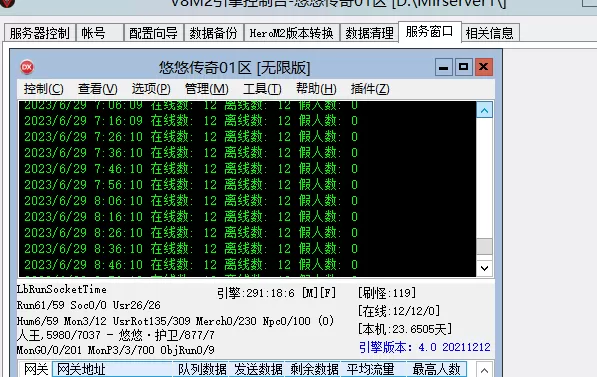Open the 服务器控制 tab

click(x=40, y=33)
